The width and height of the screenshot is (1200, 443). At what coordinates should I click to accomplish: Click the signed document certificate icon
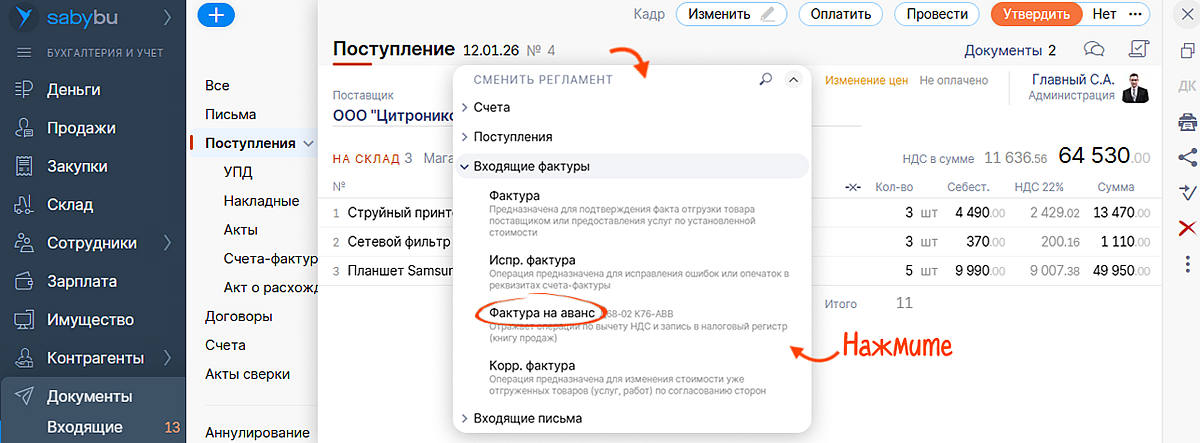pyautogui.click(x=1136, y=49)
